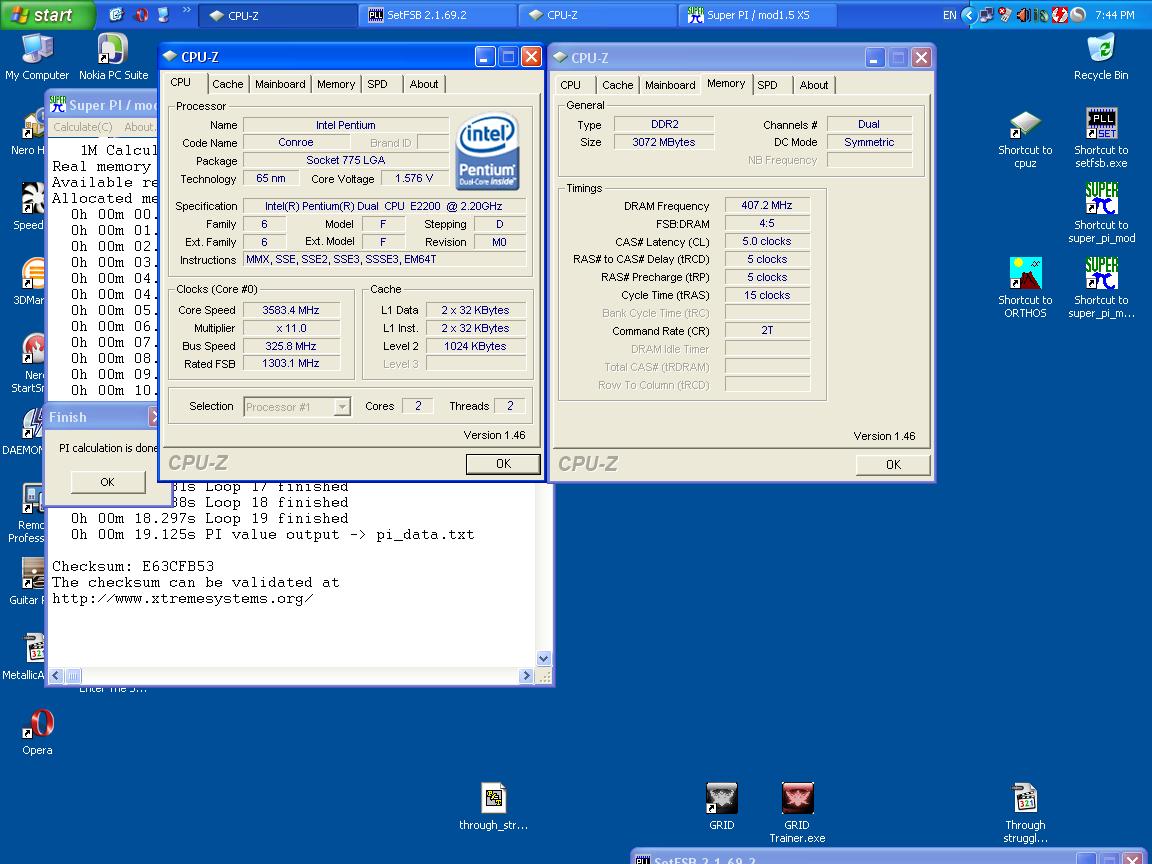Click Rated FSB value 1303.1 MHz
Screen dimensions: 1152x864
[291, 364]
